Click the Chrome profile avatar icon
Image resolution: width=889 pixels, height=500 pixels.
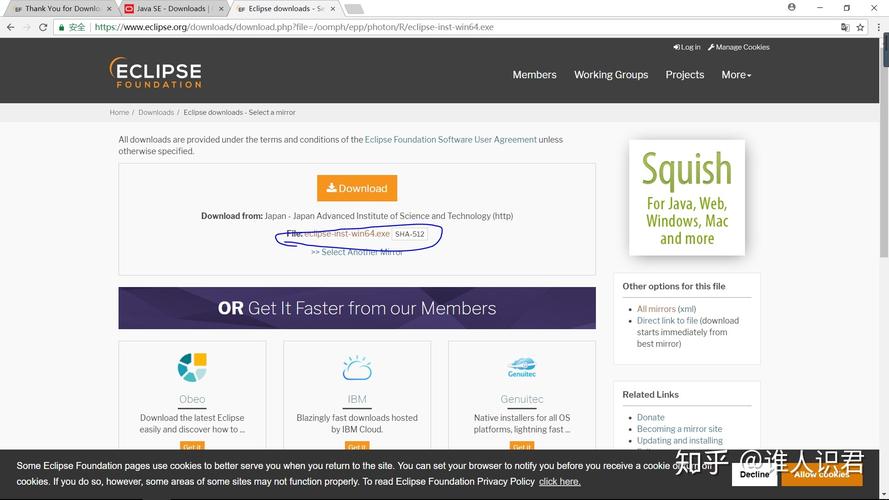(791, 7)
